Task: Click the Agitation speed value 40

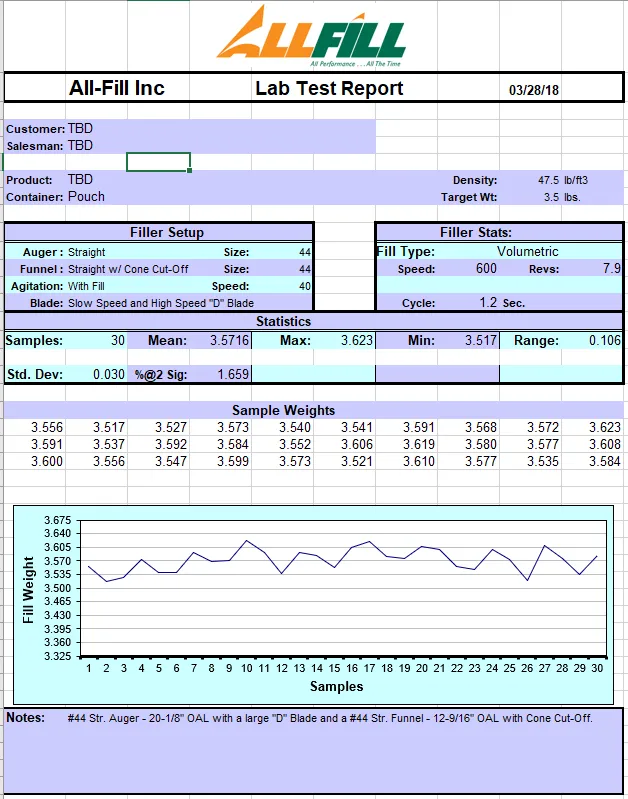Action: [304, 286]
